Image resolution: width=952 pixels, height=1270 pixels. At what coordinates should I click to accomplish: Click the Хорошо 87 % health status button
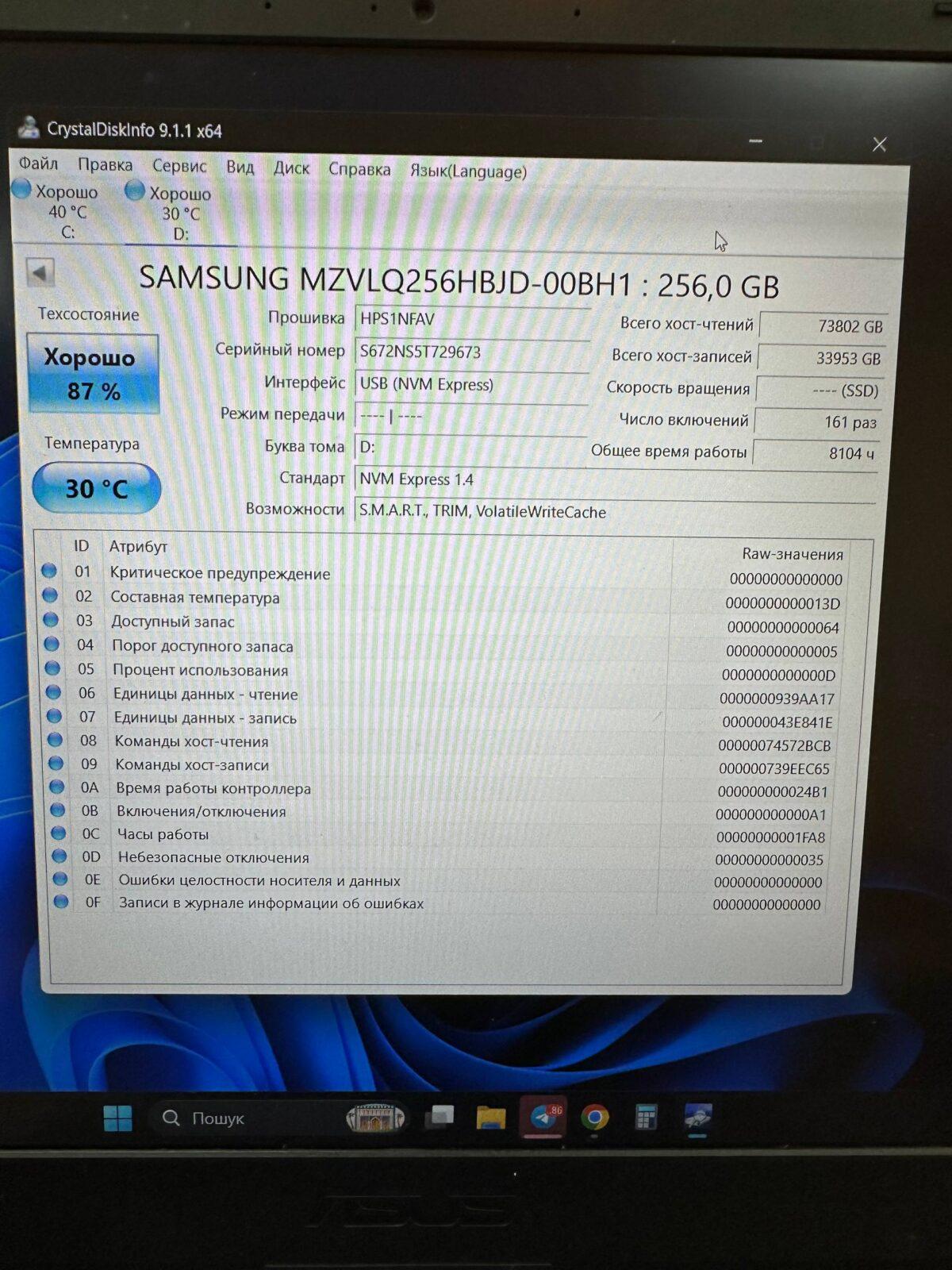(x=93, y=373)
